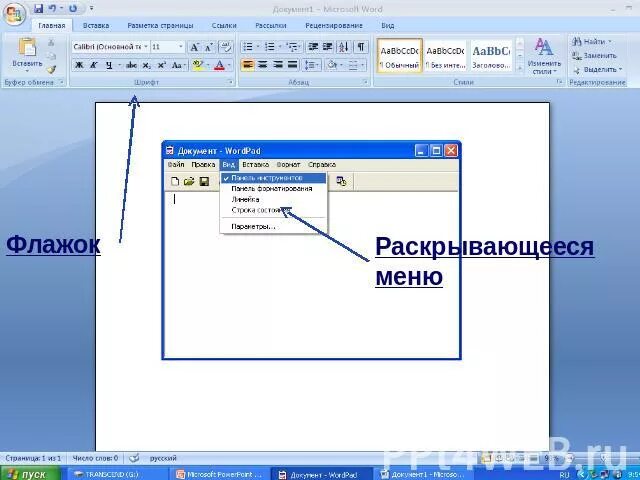
Task: Click spelling check icon in status bar
Action: [x=134, y=459]
